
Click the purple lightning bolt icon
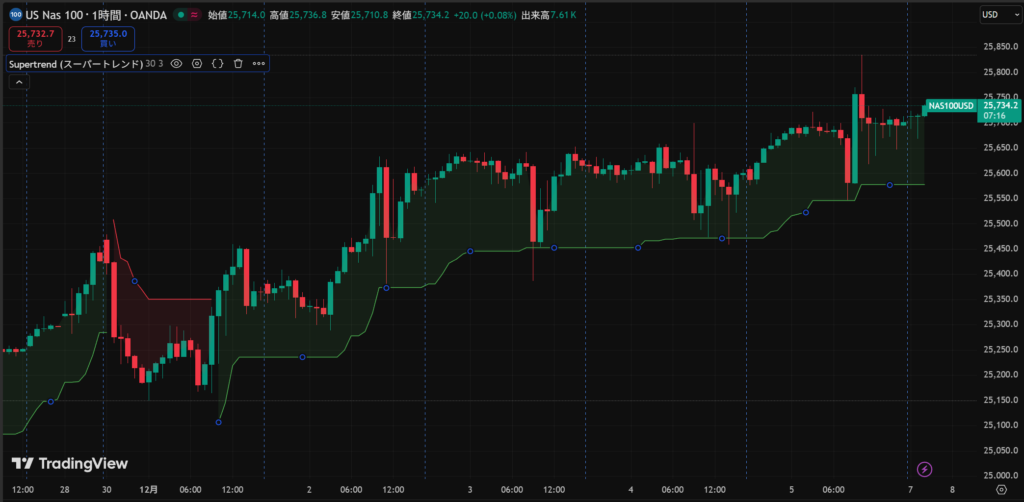point(925,468)
